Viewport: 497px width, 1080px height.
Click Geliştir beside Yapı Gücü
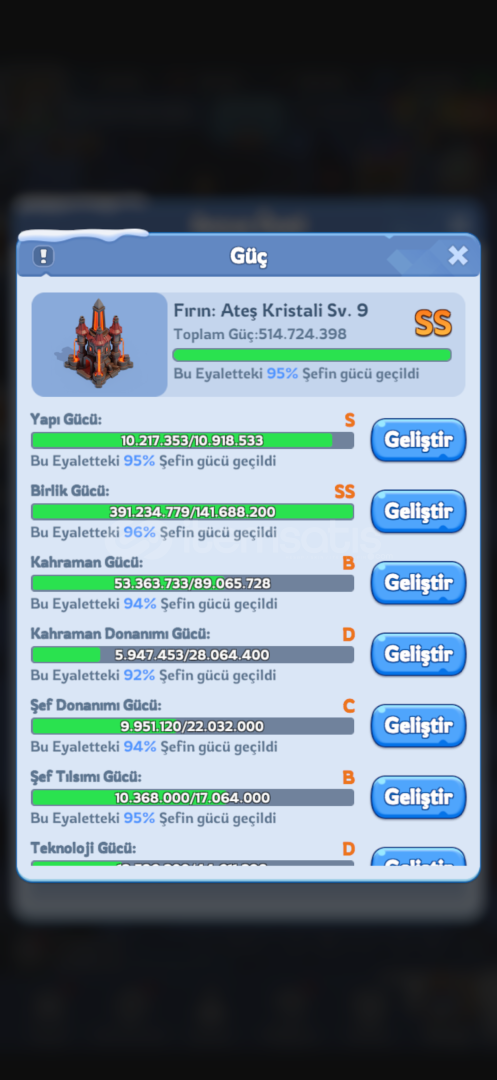click(419, 440)
